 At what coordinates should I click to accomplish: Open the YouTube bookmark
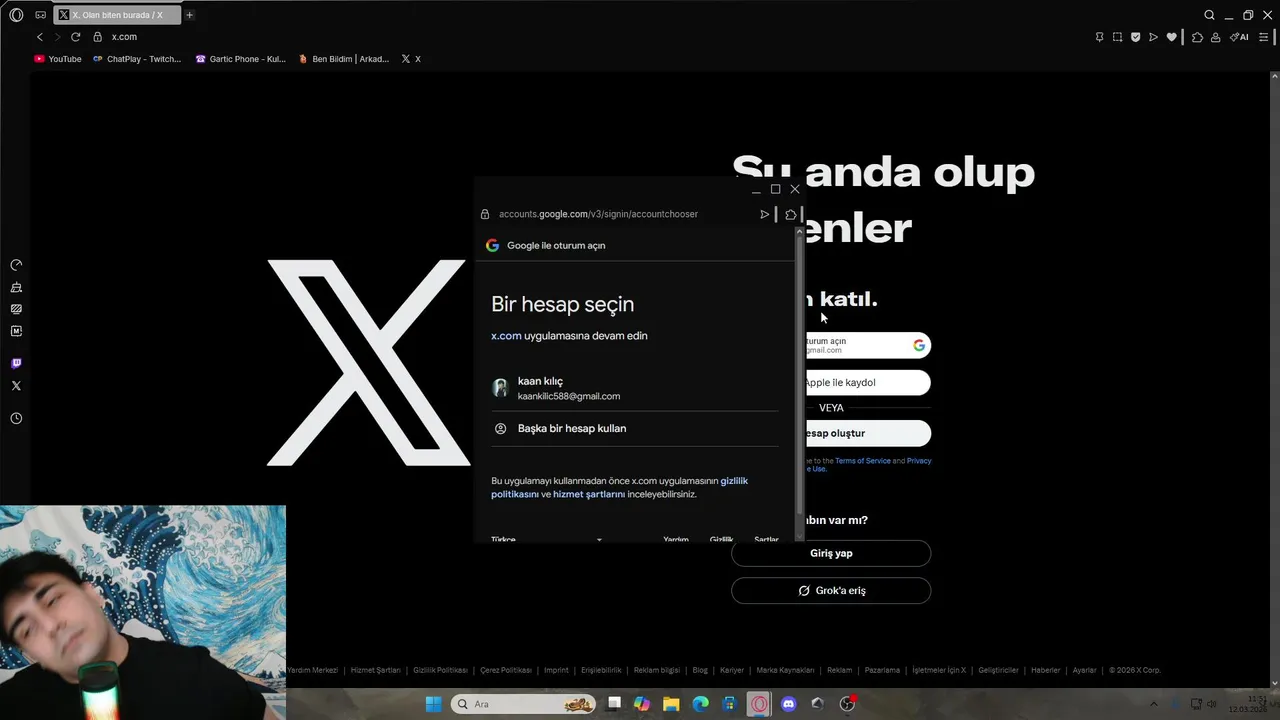click(x=58, y=59)
